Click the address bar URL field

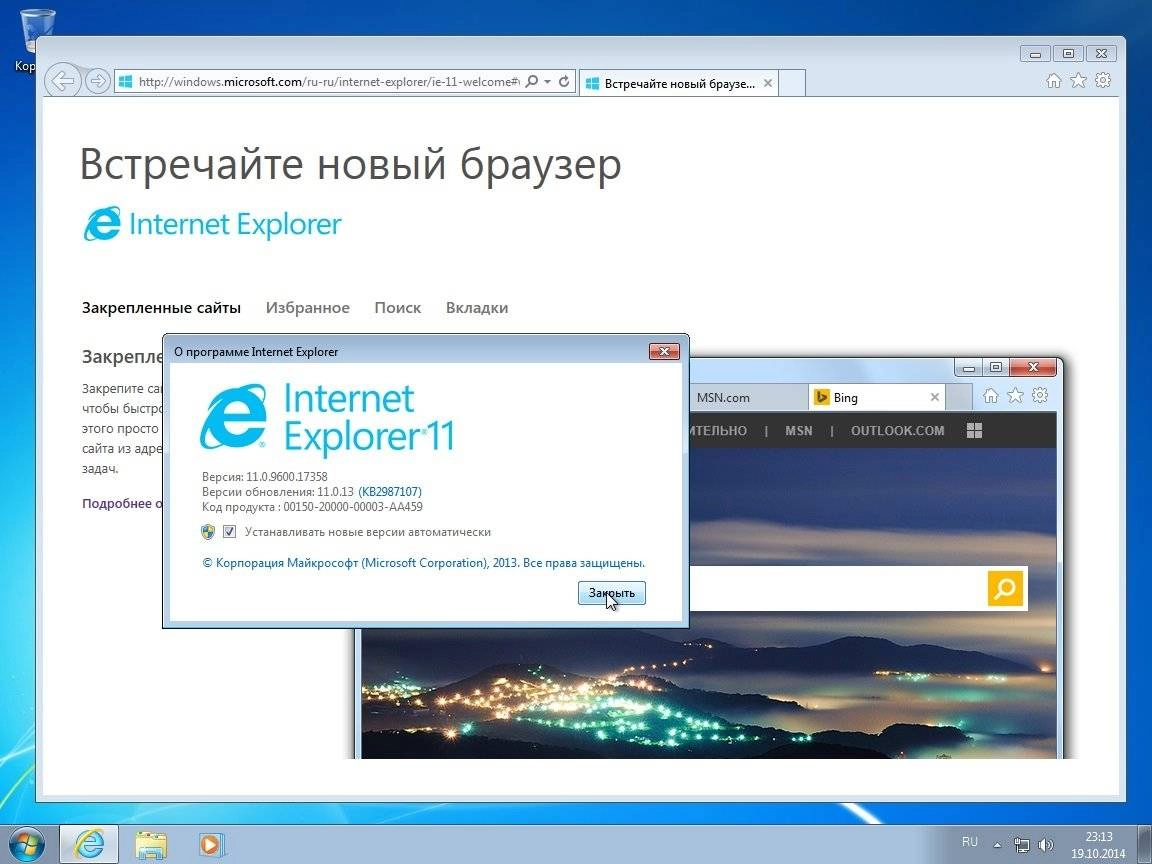[328, 82]
